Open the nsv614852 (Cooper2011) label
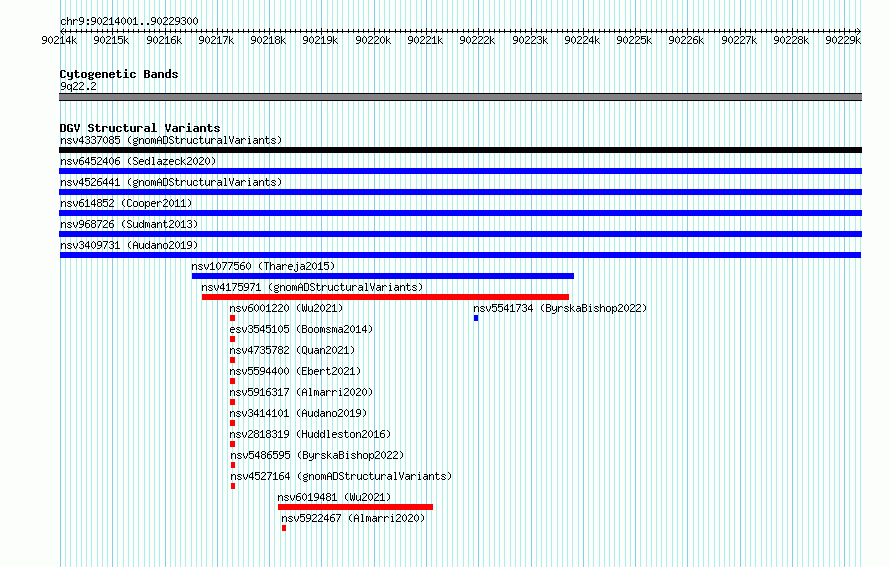The height and width of the screenshot is (567, 890). tap(126, 203)
